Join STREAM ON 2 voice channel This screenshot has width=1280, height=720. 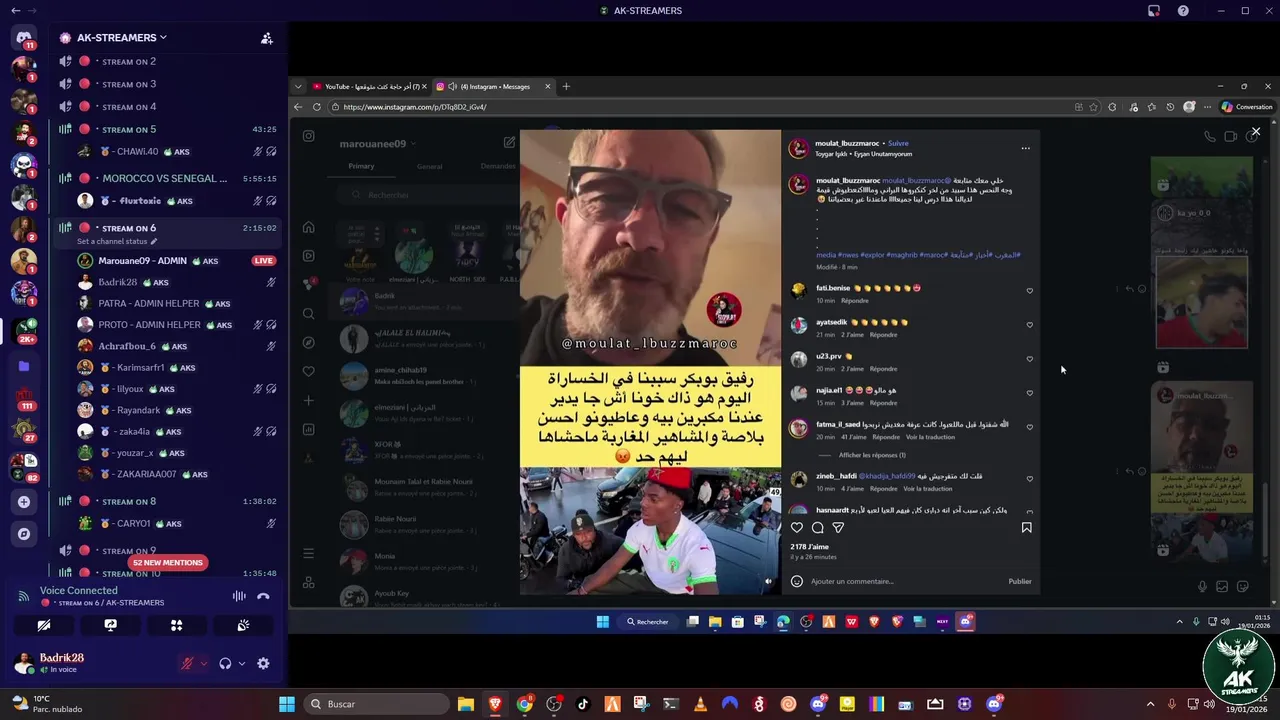pyautogui.click(x=168, y=62)
